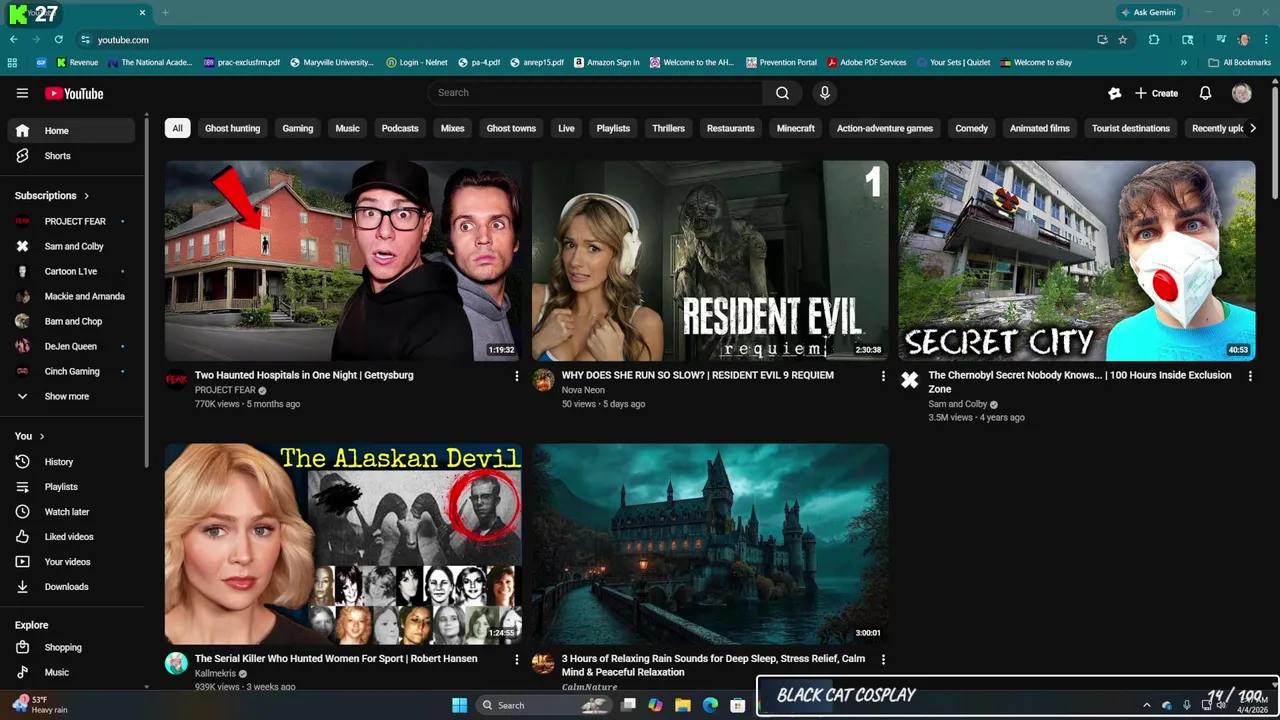Open Liked videos in the sidebar
The width and height of the screenshot is (1280, 720).
(71, 537)
